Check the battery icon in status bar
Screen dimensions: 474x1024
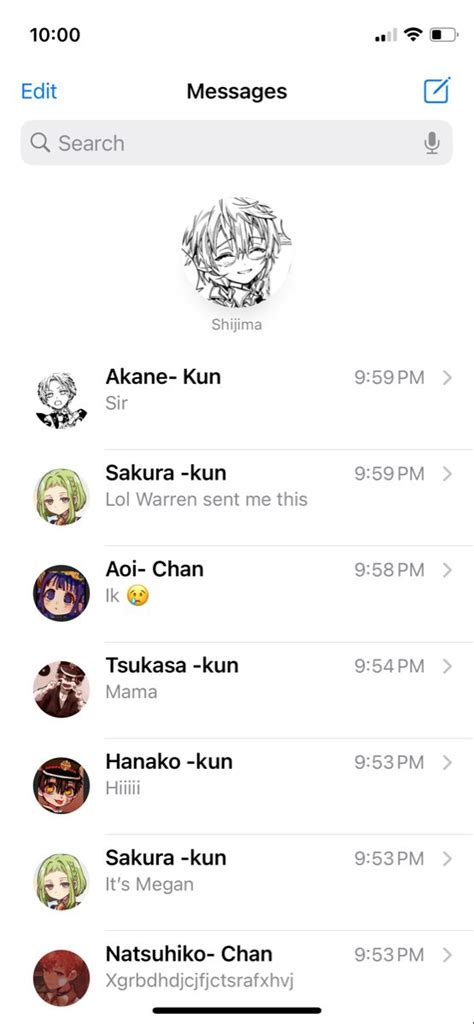tap(444, 35)
